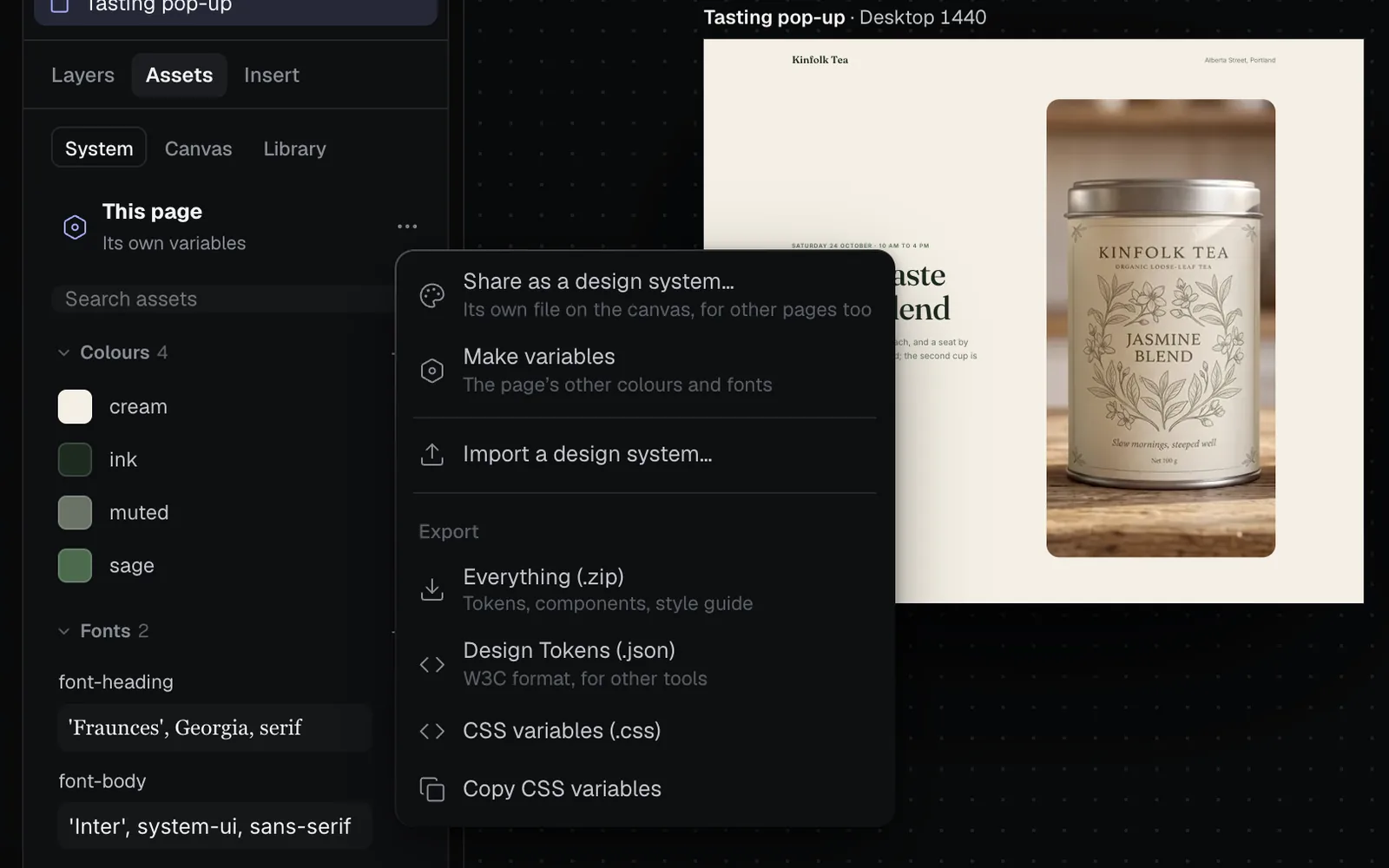Click into the Search assets field
Screen dimensions: 1389x868
coord(224,299)
